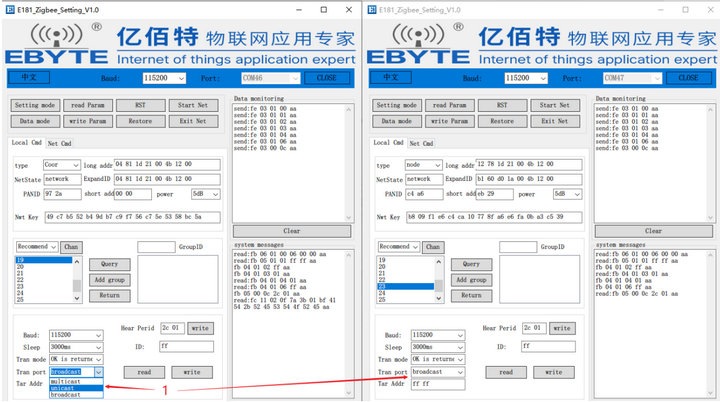Viewport: 720px width, 402px height.
Task: Click PANID field 97 2a in left window
Action: click(x=62, y=194)
